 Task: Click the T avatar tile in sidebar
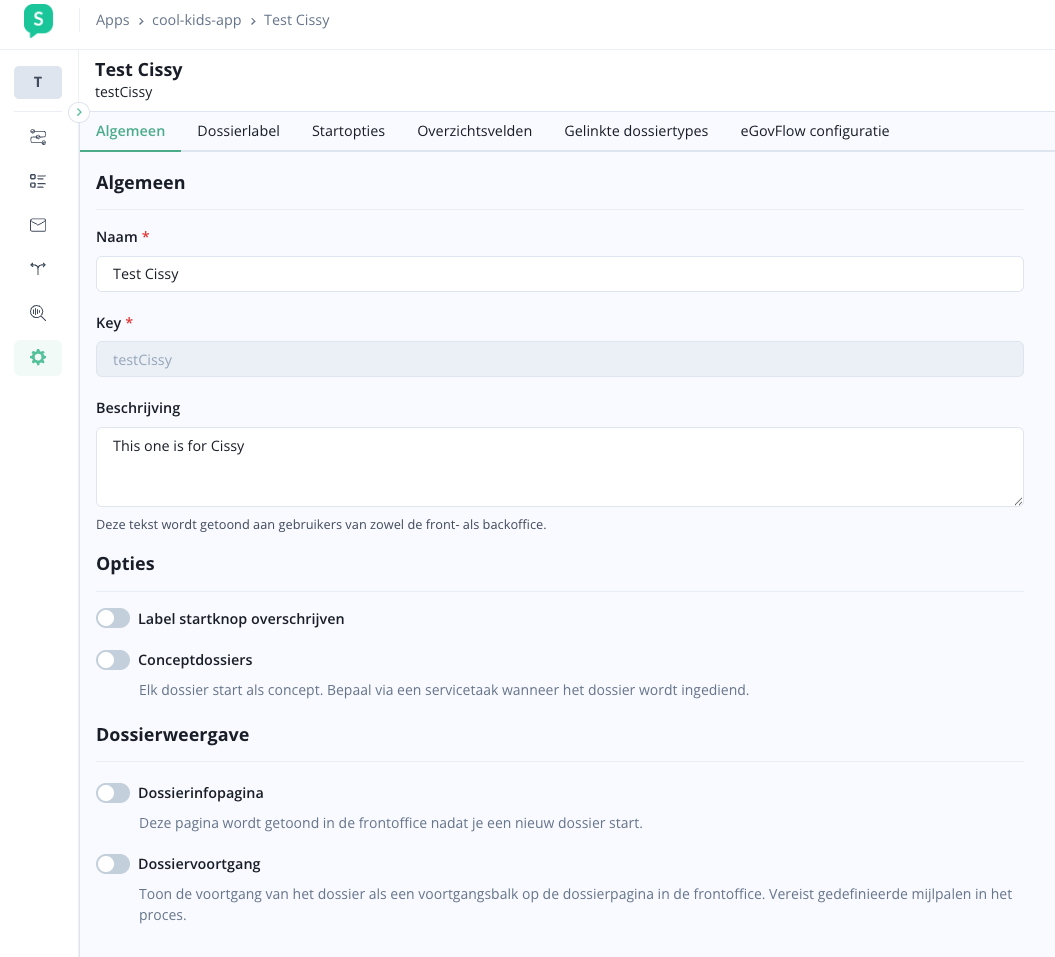coord(38,82)
